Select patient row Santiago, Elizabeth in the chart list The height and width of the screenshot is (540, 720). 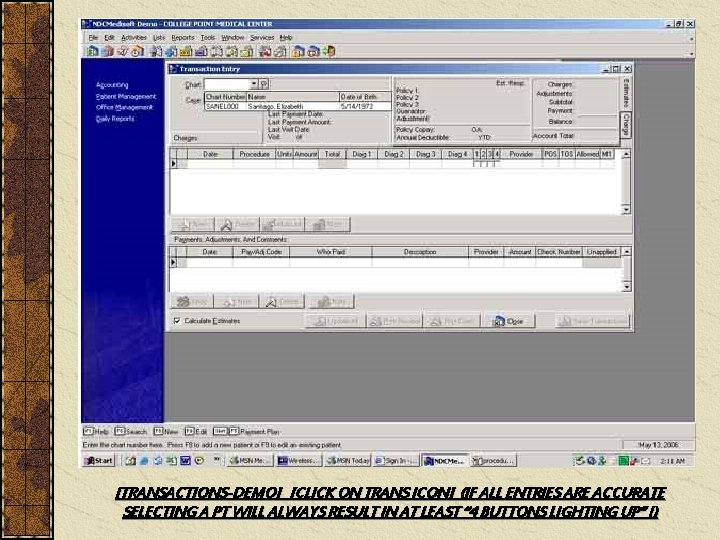pyautogui.click(x=298, y=106)
